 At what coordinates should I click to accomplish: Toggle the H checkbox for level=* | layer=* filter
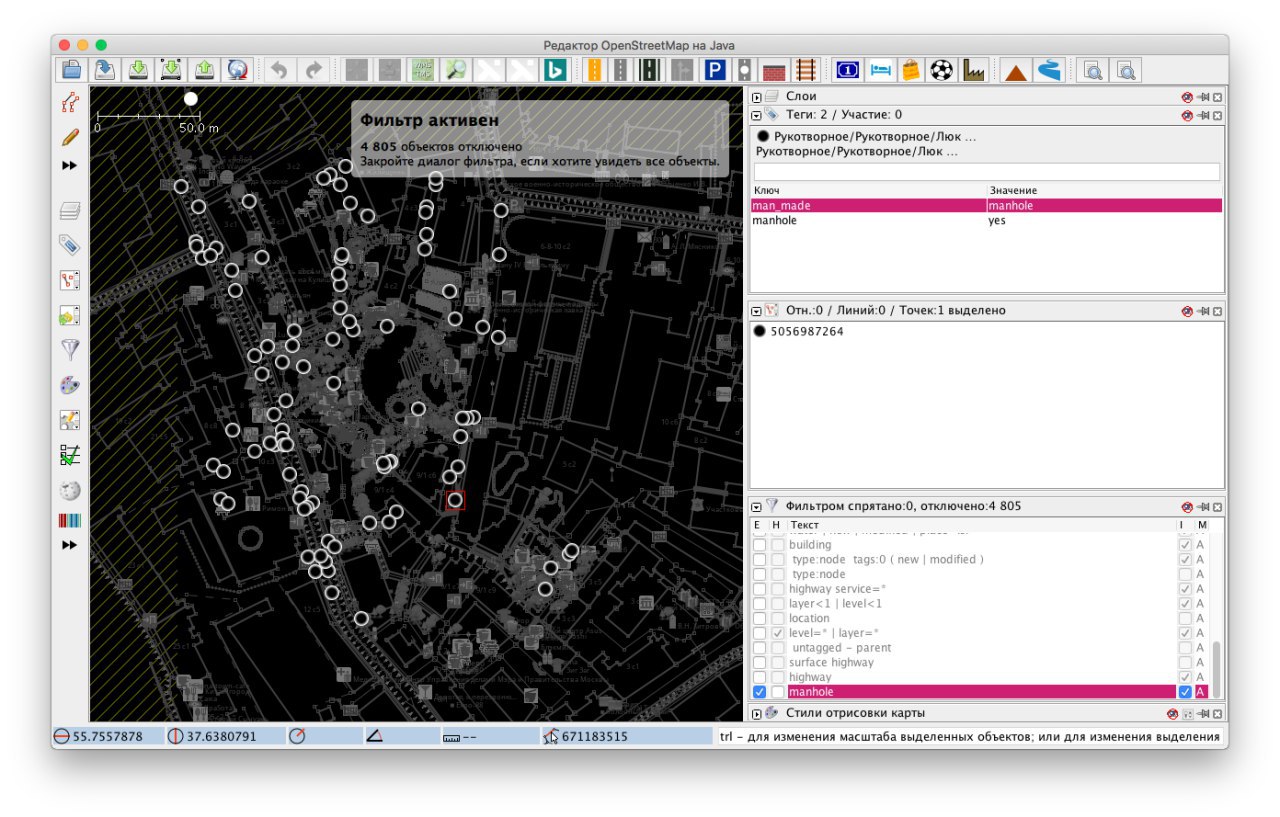(777, 633)
